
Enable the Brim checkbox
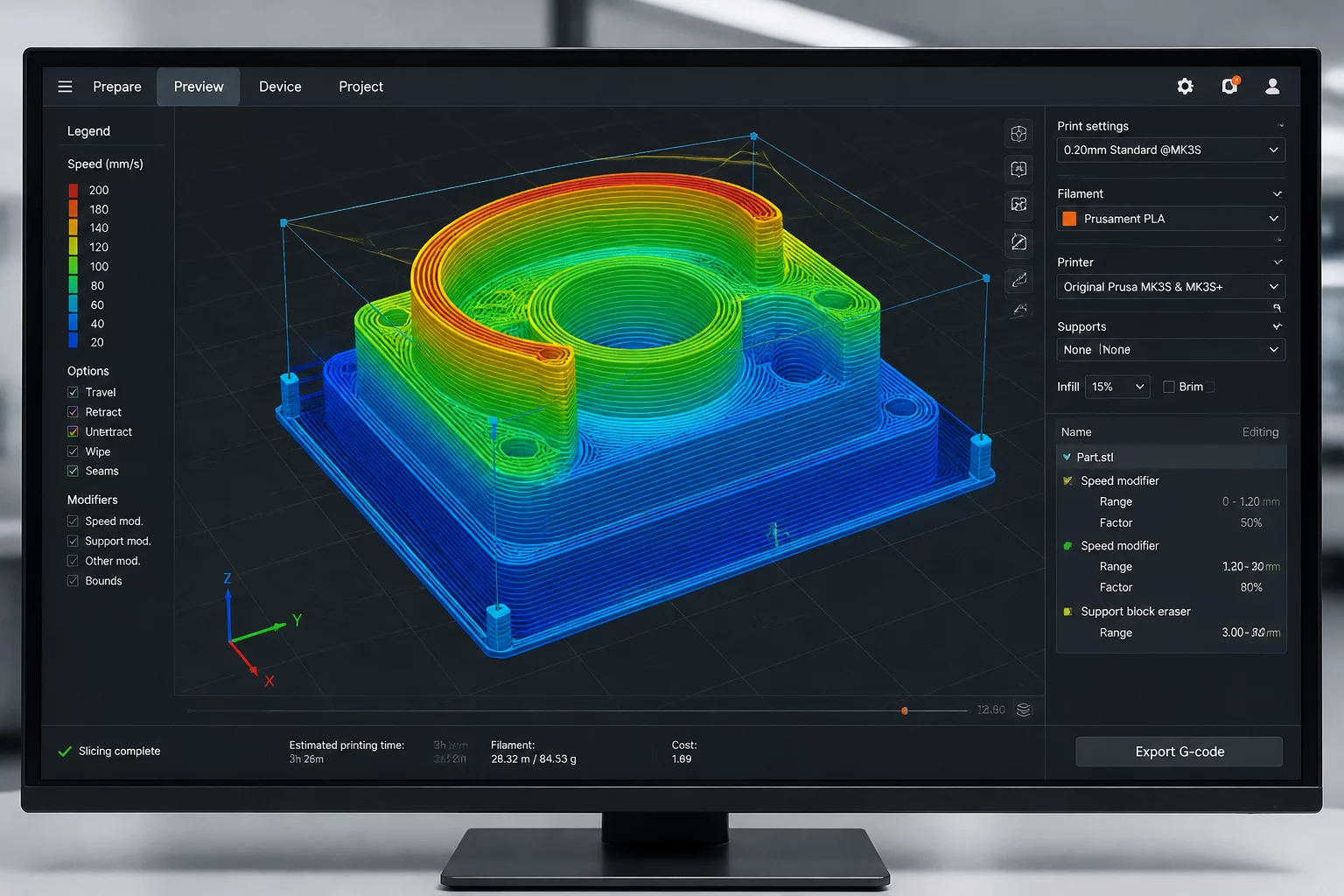point(1168,387)
